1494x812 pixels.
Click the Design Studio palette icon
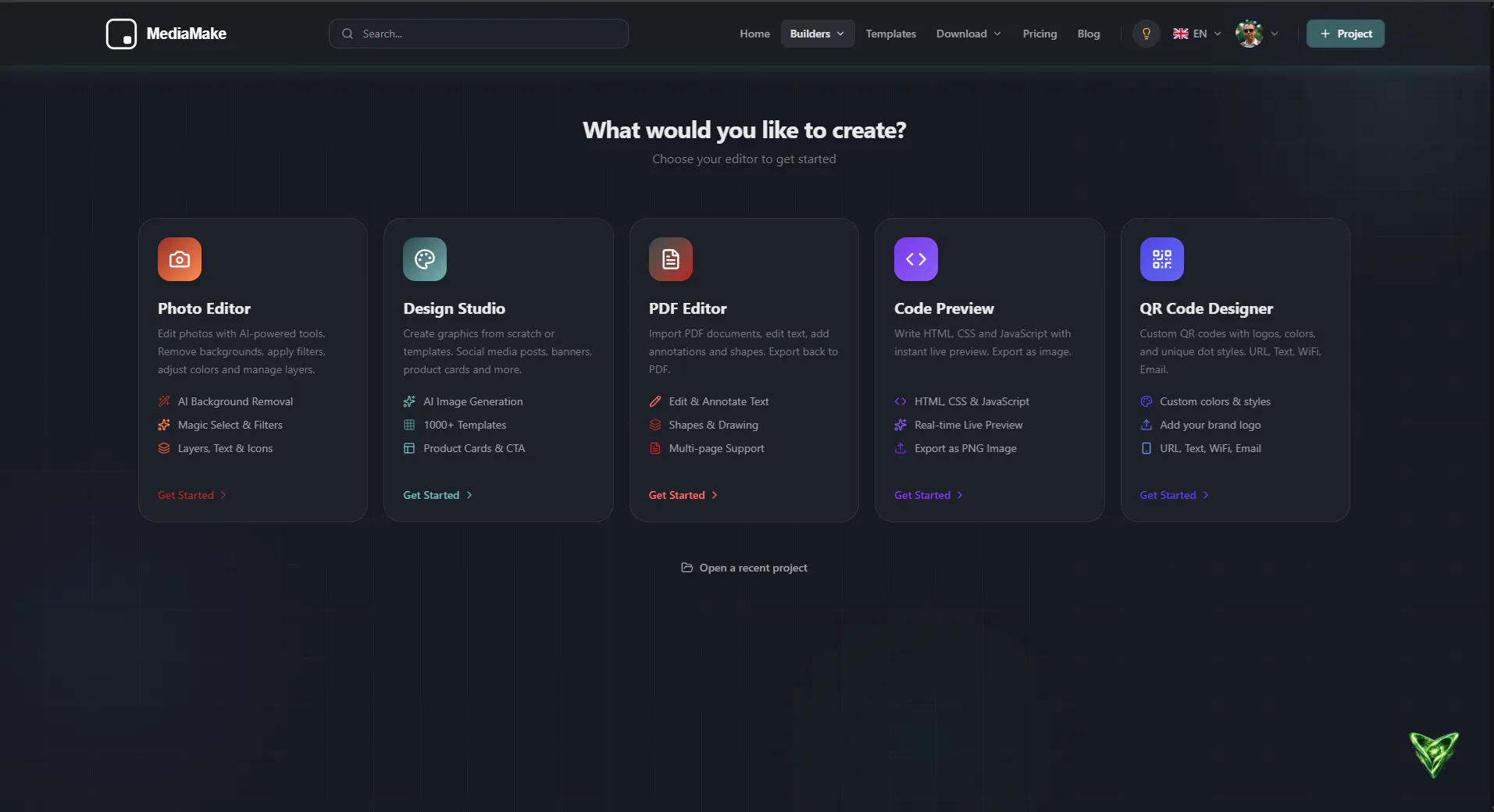tap(425, 259)
